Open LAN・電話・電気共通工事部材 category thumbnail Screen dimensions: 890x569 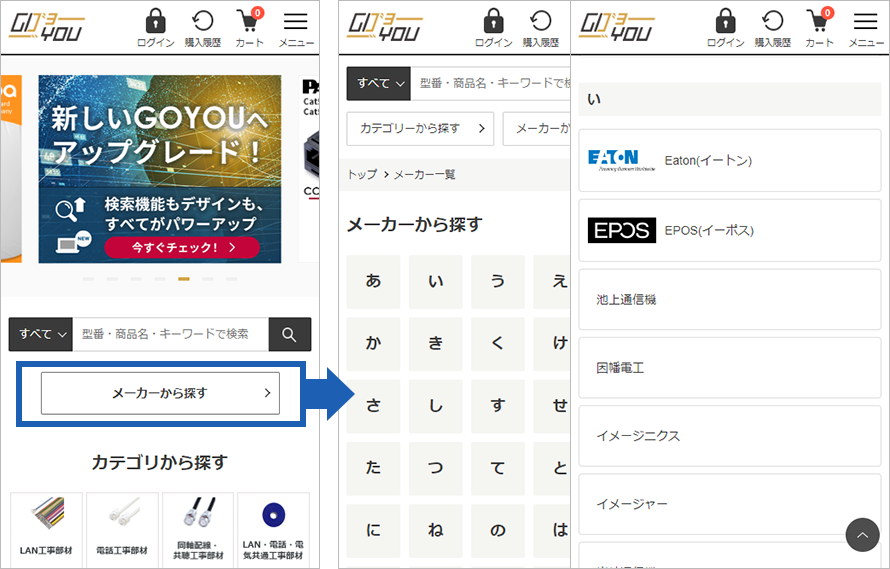tap(274, 528)
